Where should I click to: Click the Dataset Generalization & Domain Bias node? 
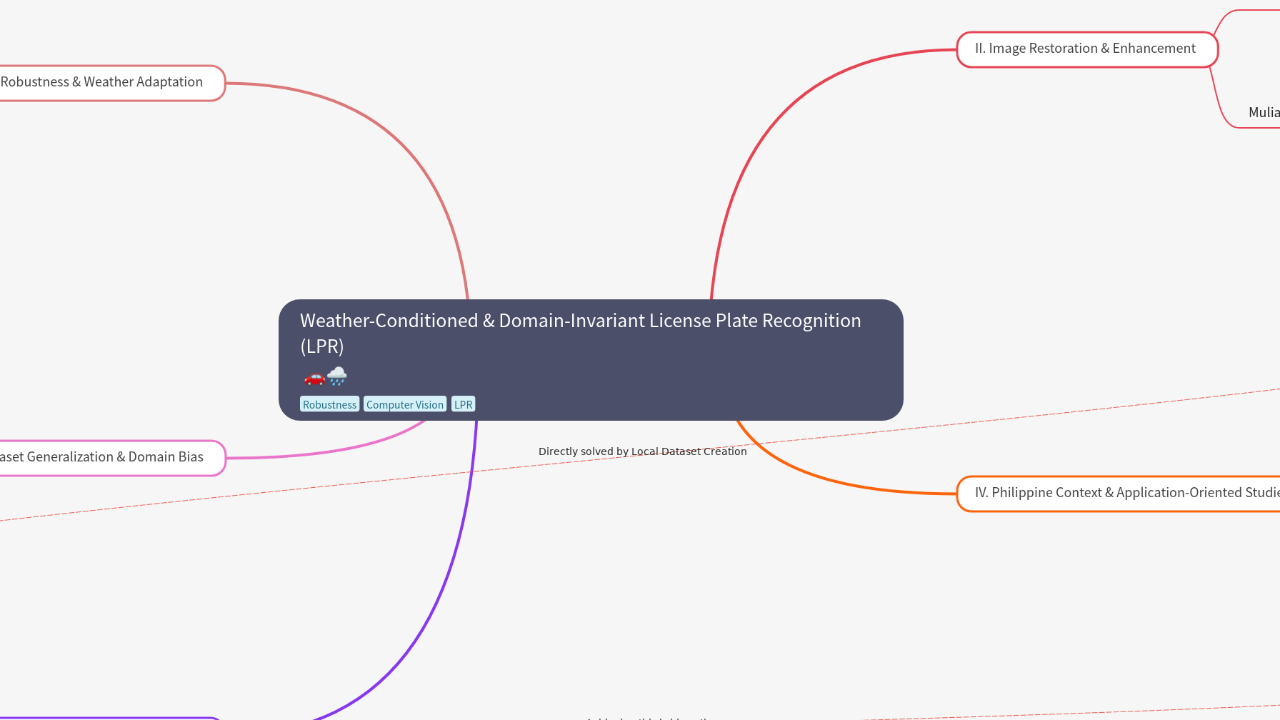105,457
